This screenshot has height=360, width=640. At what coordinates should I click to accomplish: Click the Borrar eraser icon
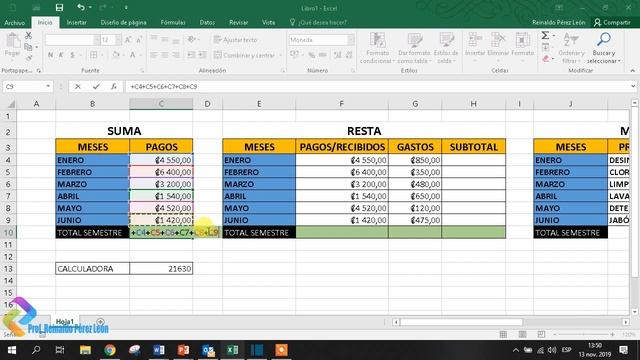[546, 59]
